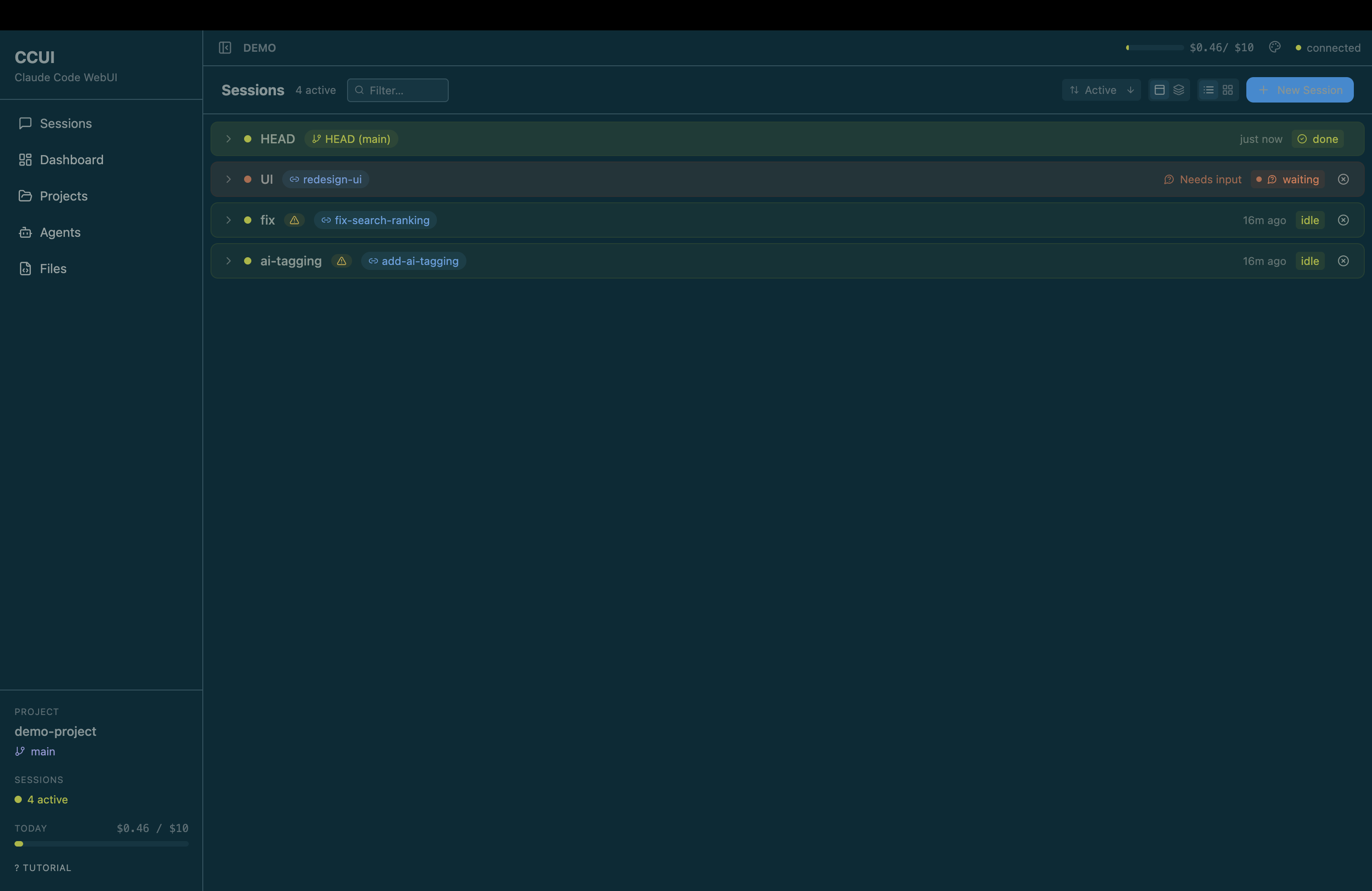Collapse the sidebar using the panel icon
Viewport: 1372px width, 891px height.
click(x=225, y=48)
